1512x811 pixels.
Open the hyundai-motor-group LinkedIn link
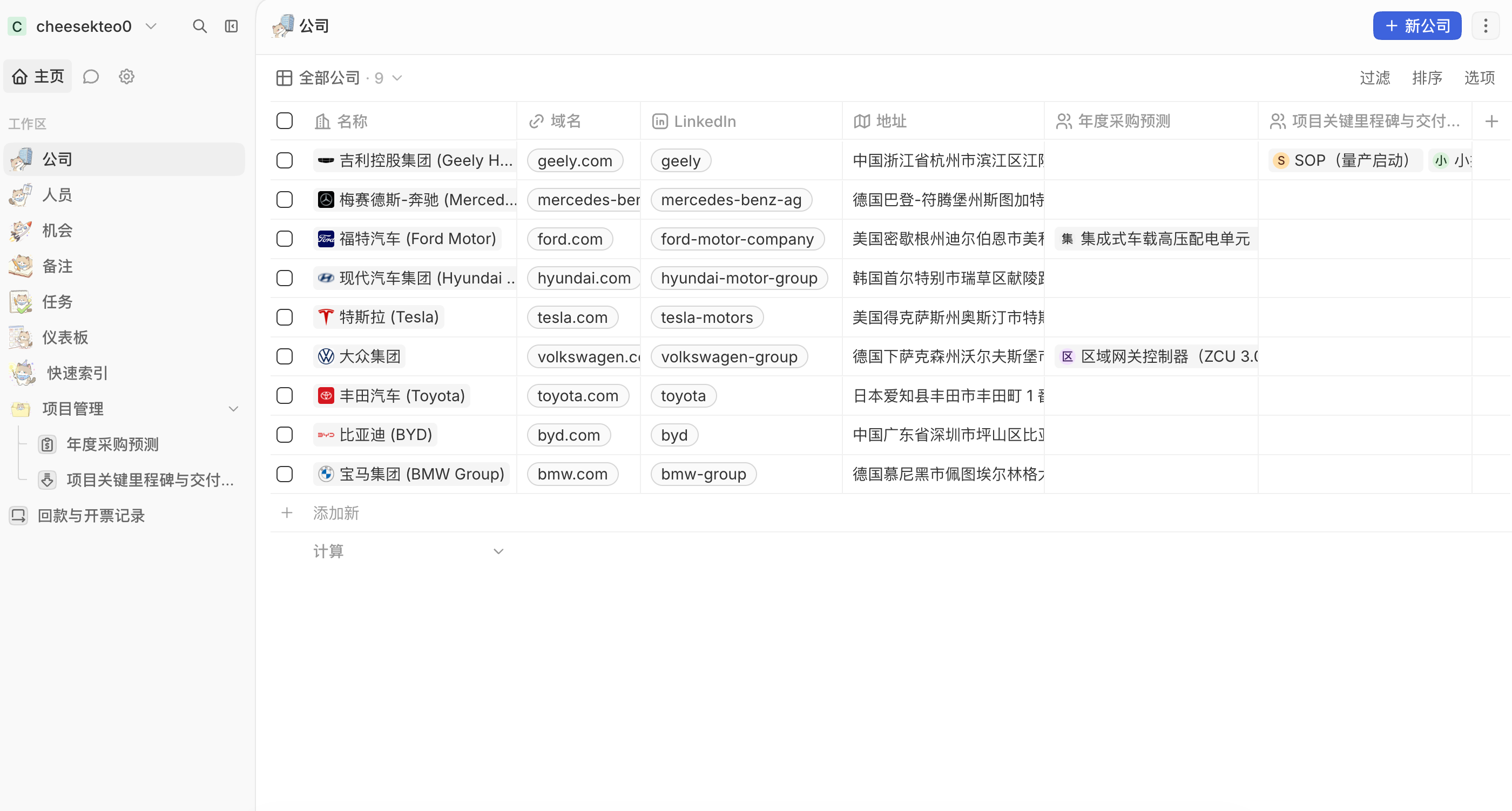(x=739, y=278)
